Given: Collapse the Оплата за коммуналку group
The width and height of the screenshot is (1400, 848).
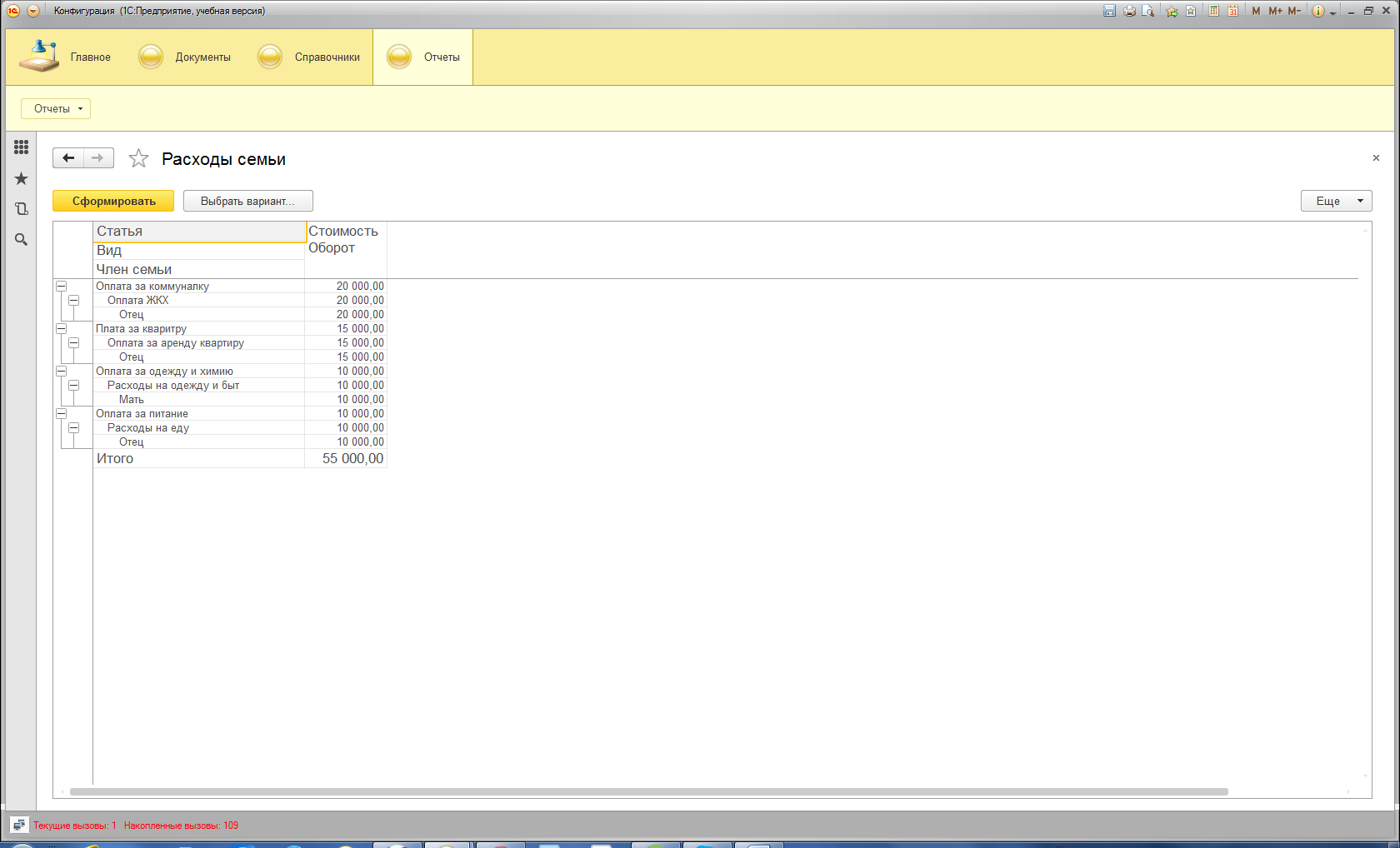Looking at the screenshot, I should click(61, 286).
